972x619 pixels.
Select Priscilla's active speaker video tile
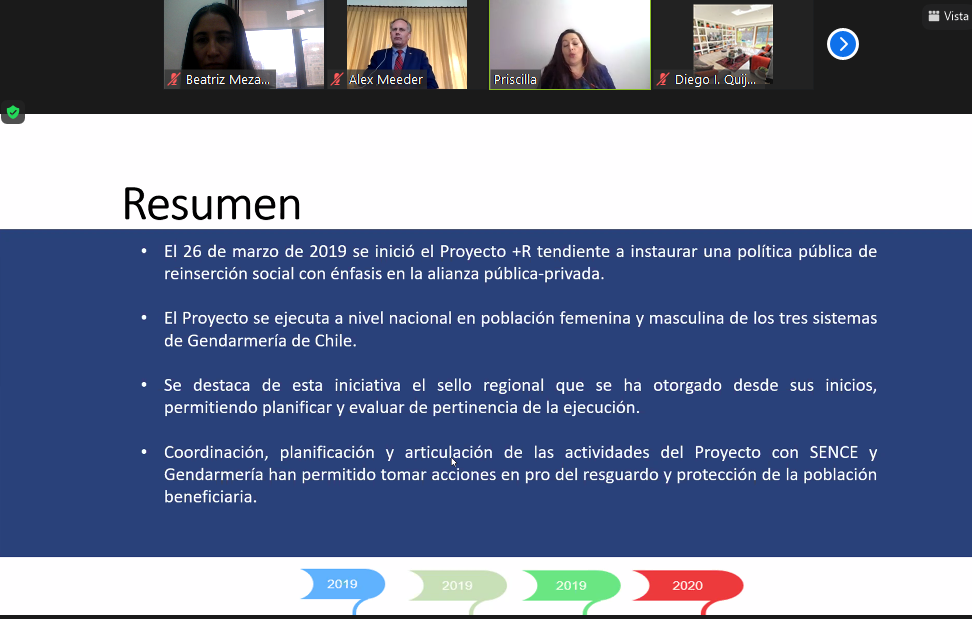click(569, 38)
